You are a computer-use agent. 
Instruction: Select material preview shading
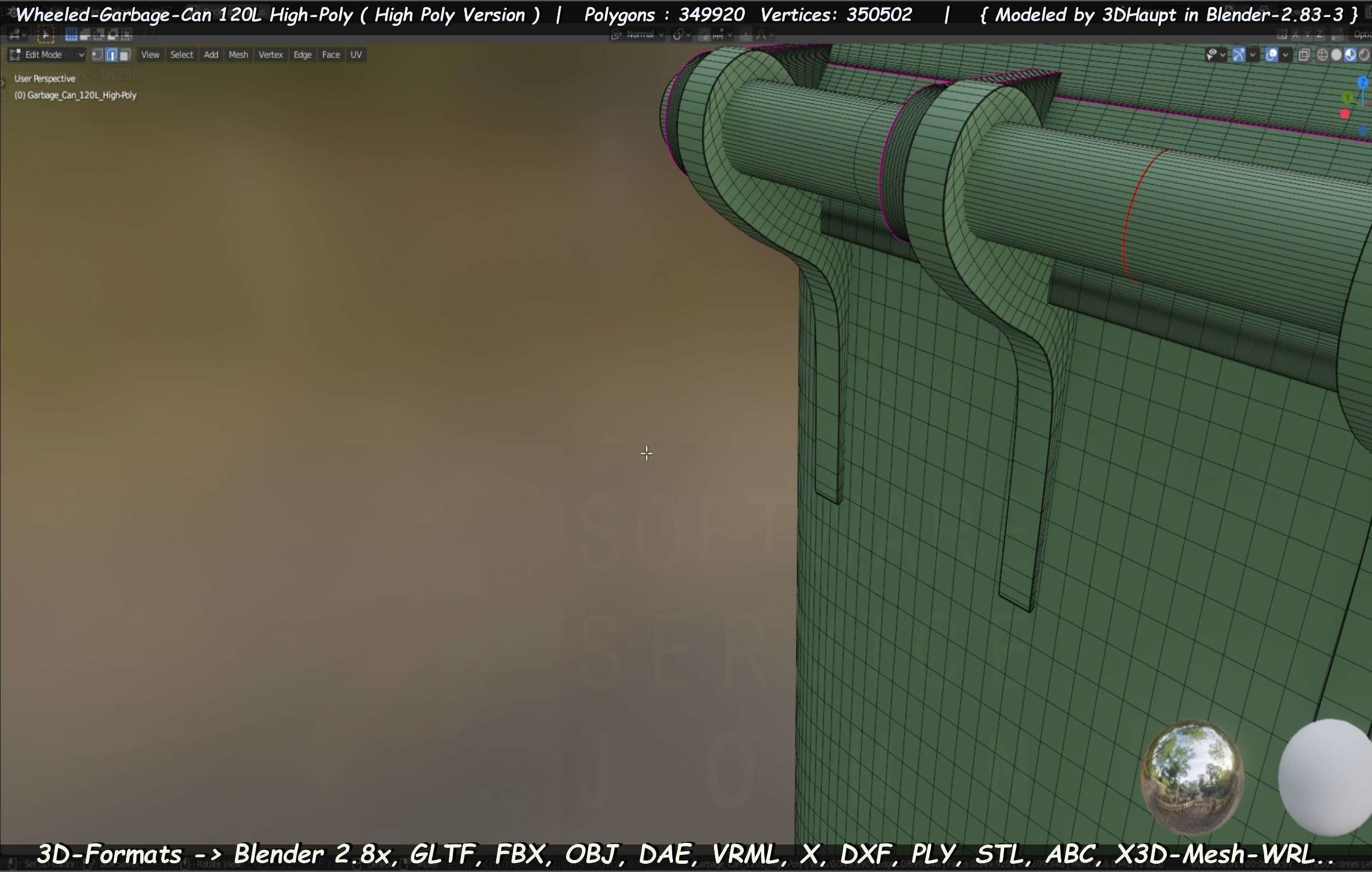tap(1350, 54)
